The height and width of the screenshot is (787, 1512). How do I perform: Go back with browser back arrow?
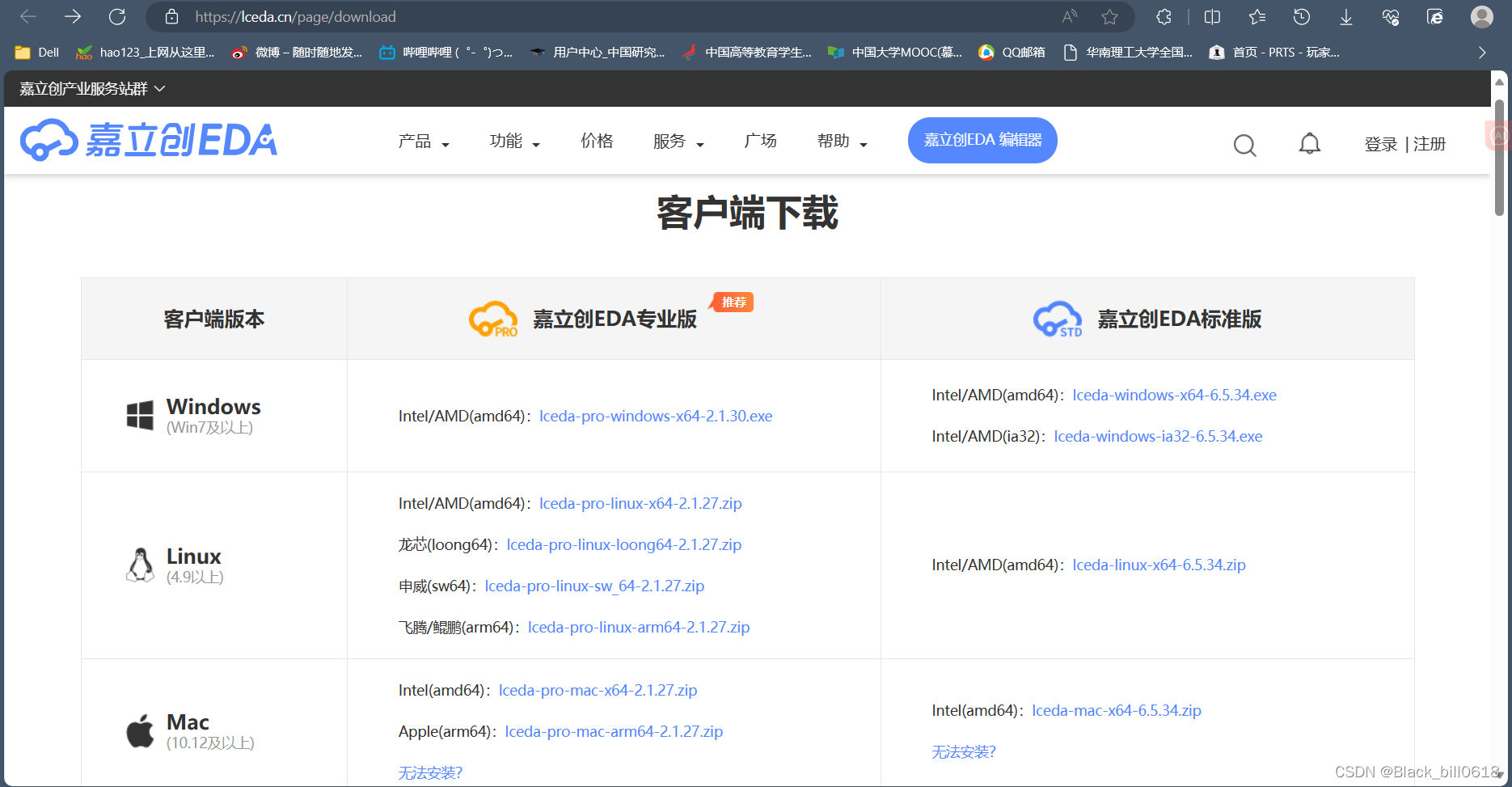(x=28, y=16)
